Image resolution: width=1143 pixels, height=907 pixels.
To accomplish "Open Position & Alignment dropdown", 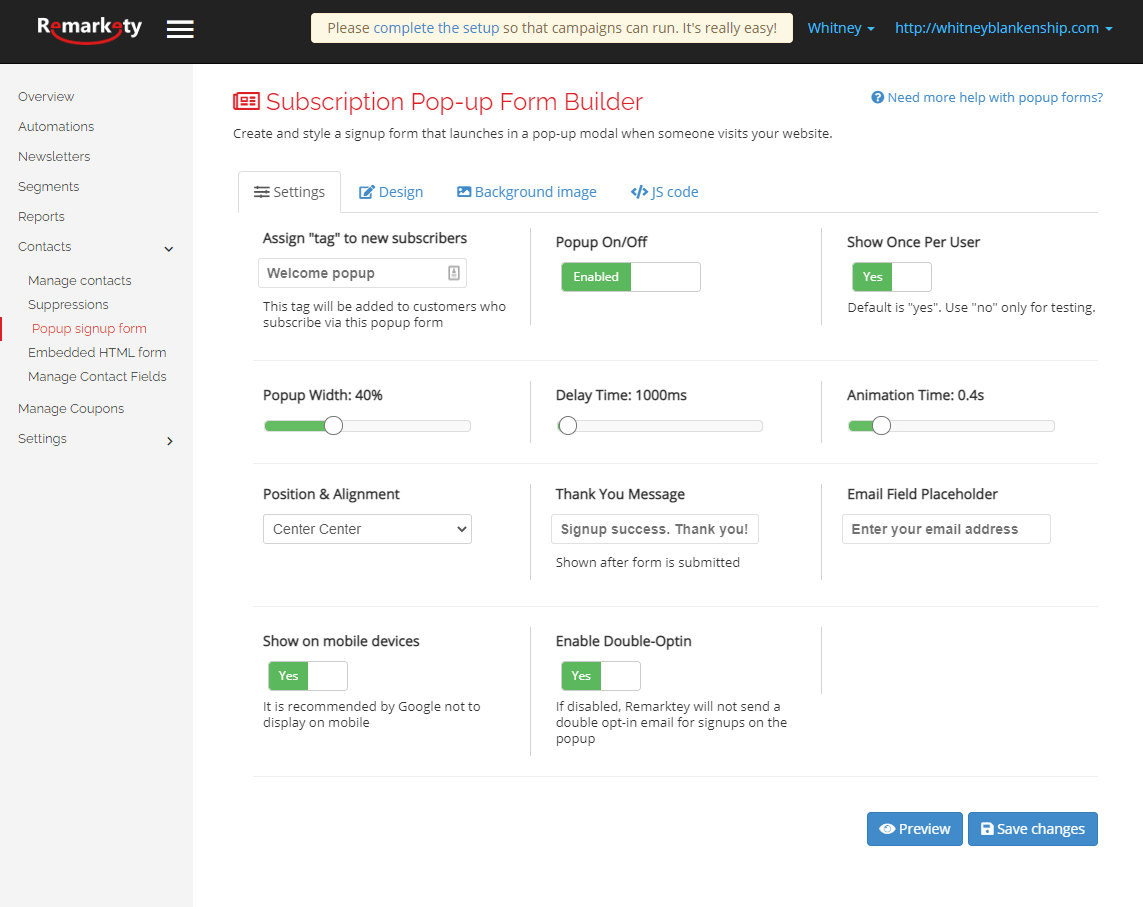I will (x=367, y=529).
